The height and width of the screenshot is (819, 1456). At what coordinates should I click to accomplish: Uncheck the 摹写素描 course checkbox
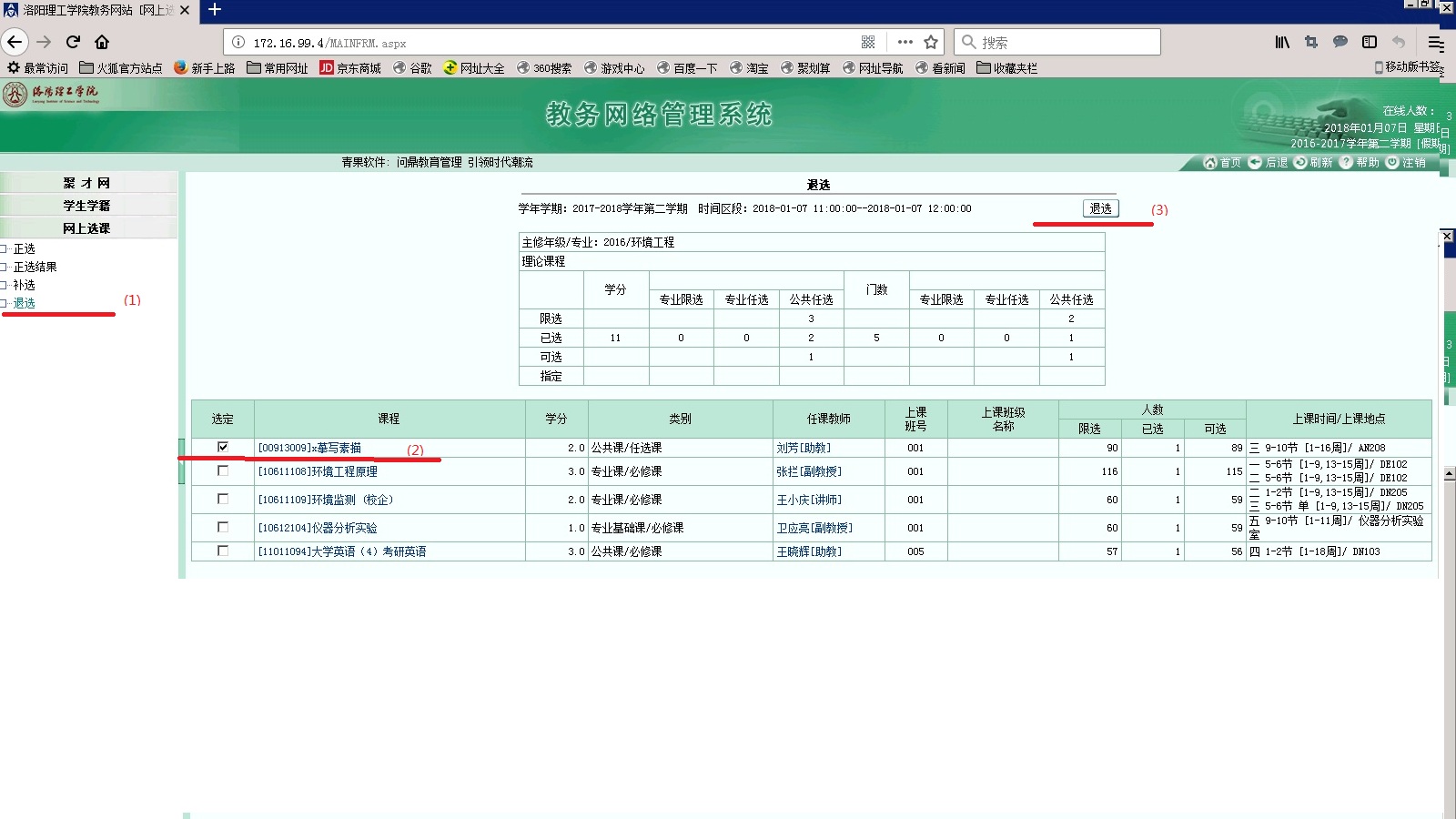click(x=223, y=447)
